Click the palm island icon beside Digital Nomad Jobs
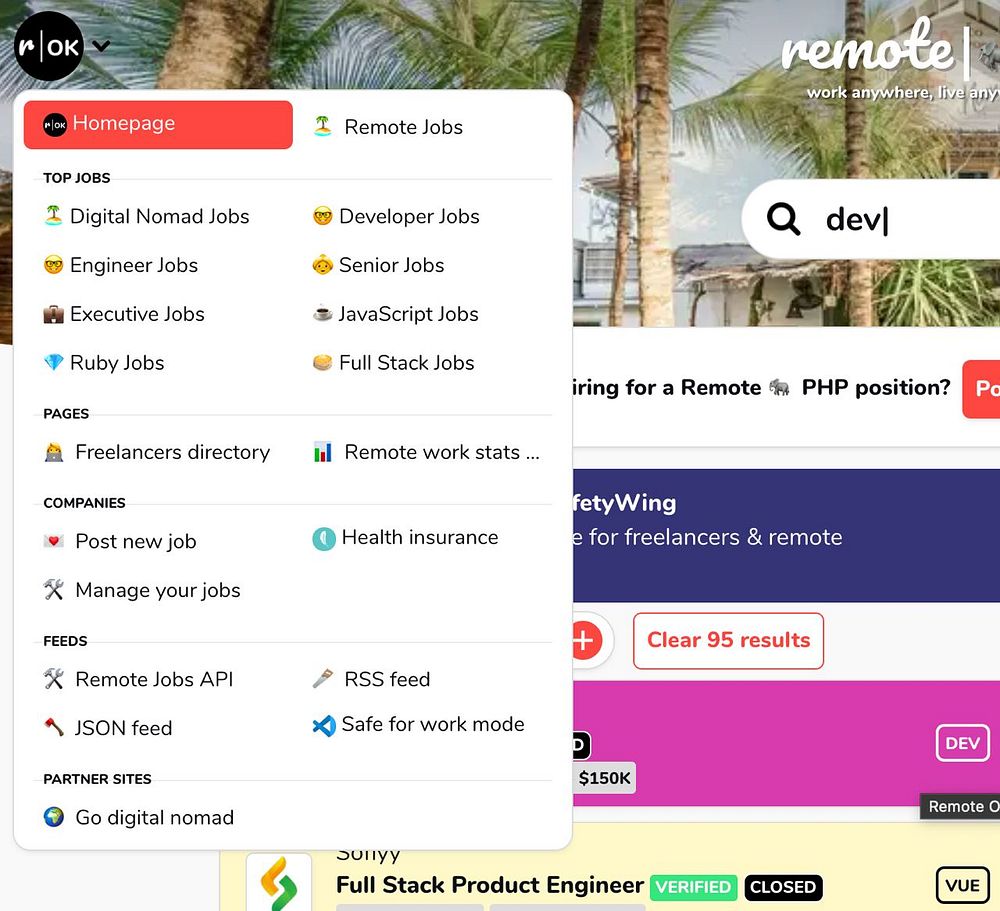 point(54,215)
